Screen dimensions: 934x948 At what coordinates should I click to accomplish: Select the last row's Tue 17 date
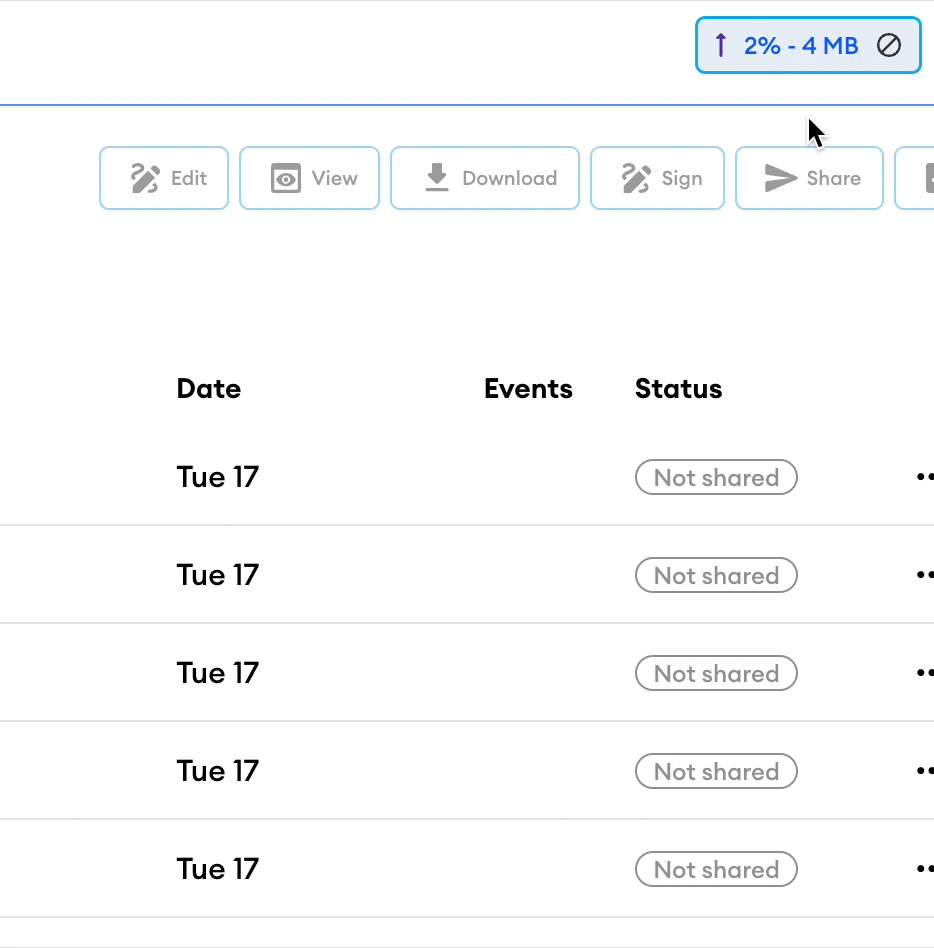(218, 869)
